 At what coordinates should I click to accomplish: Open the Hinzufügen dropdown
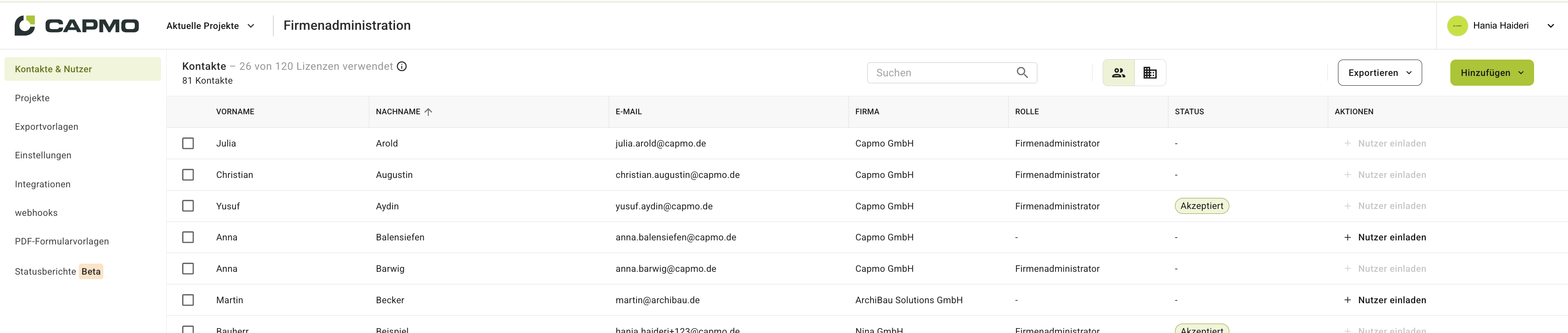click(x=1491, y=73)
